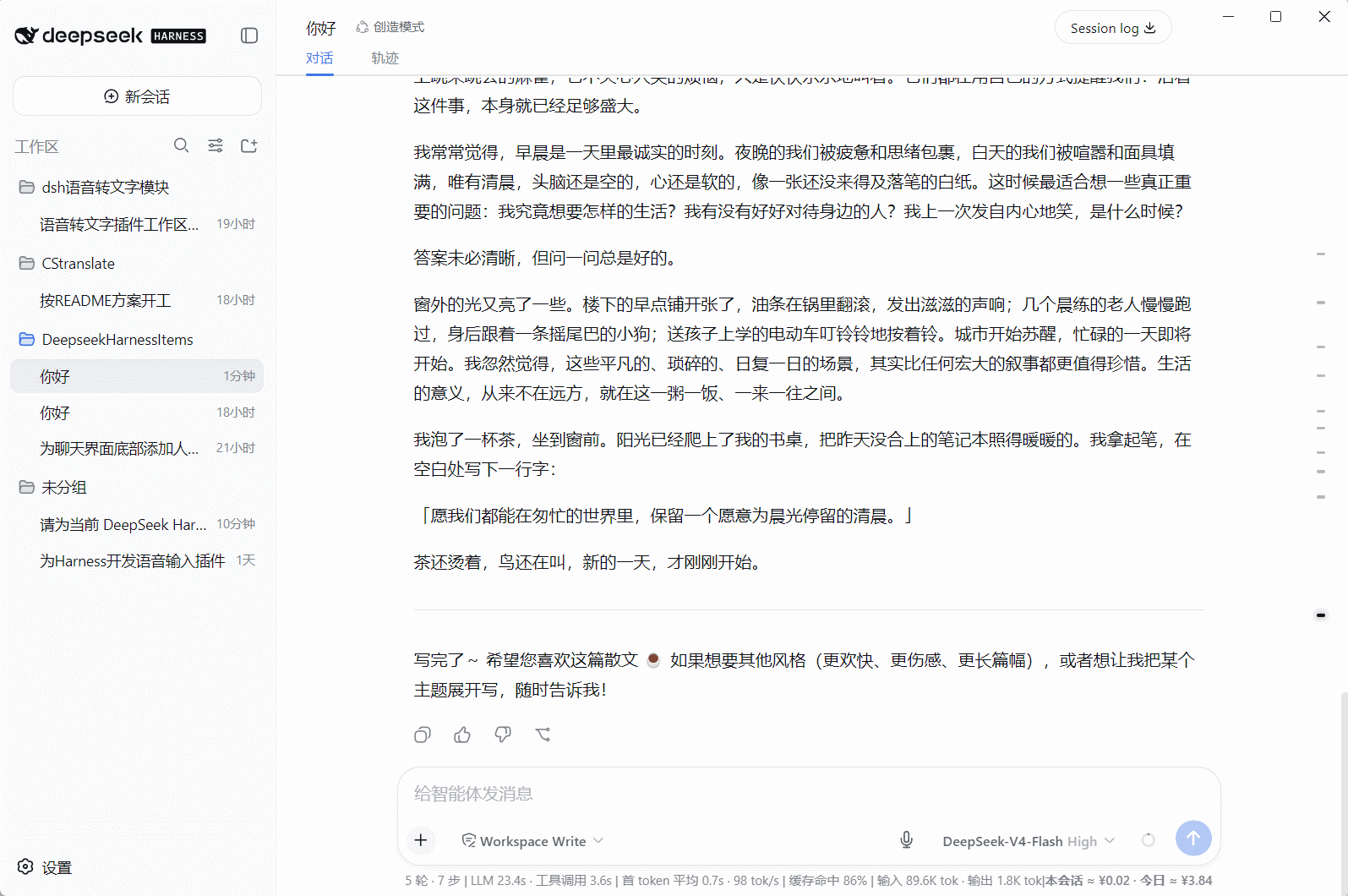This screenshot has width=1348, height=896.
Task: Open the DeepSeek-V4-Flash High model dropdown
Action: point(1029,841)
